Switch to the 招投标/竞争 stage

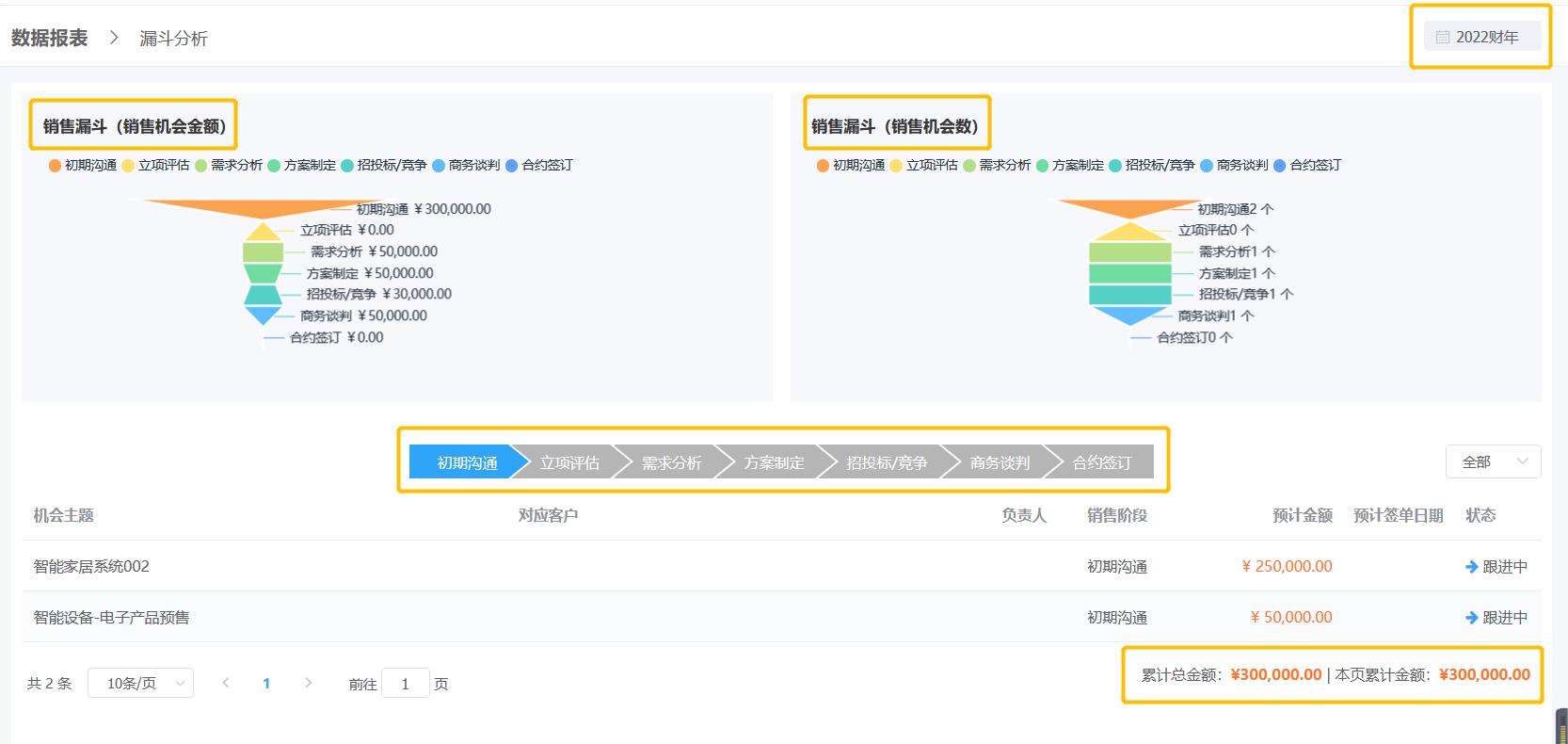[886, 462]
